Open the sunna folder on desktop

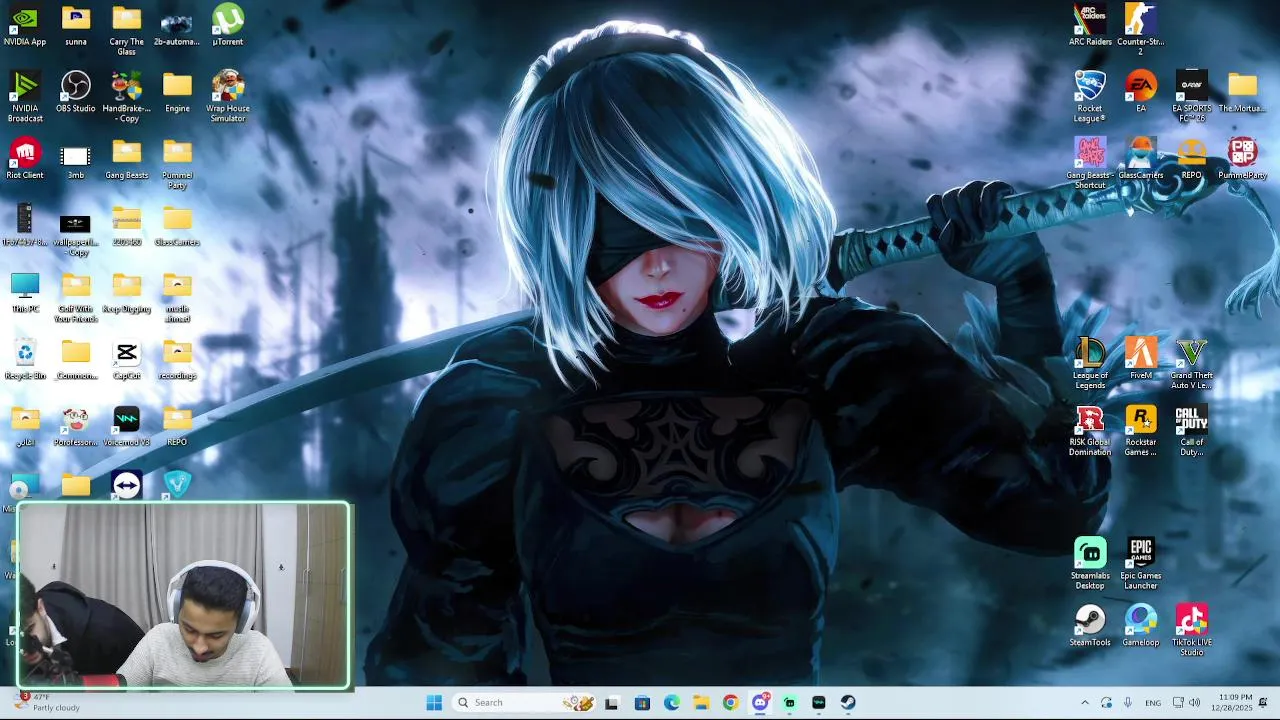click(76, 27)
